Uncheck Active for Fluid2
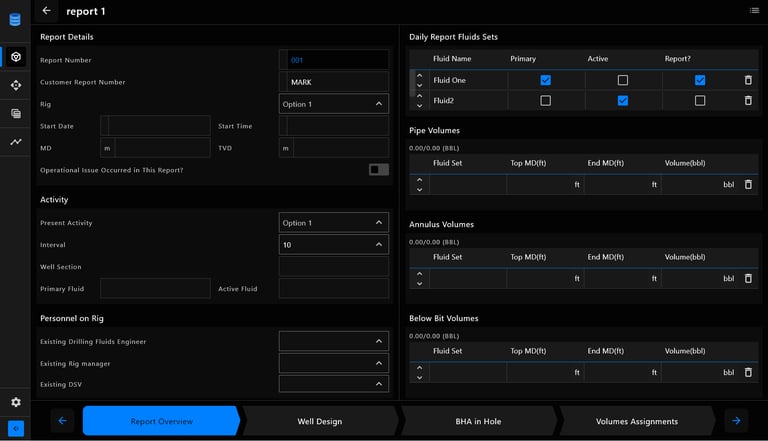This screenshot has width=768, height=441. pyautogui.click(x=623, y=100)
